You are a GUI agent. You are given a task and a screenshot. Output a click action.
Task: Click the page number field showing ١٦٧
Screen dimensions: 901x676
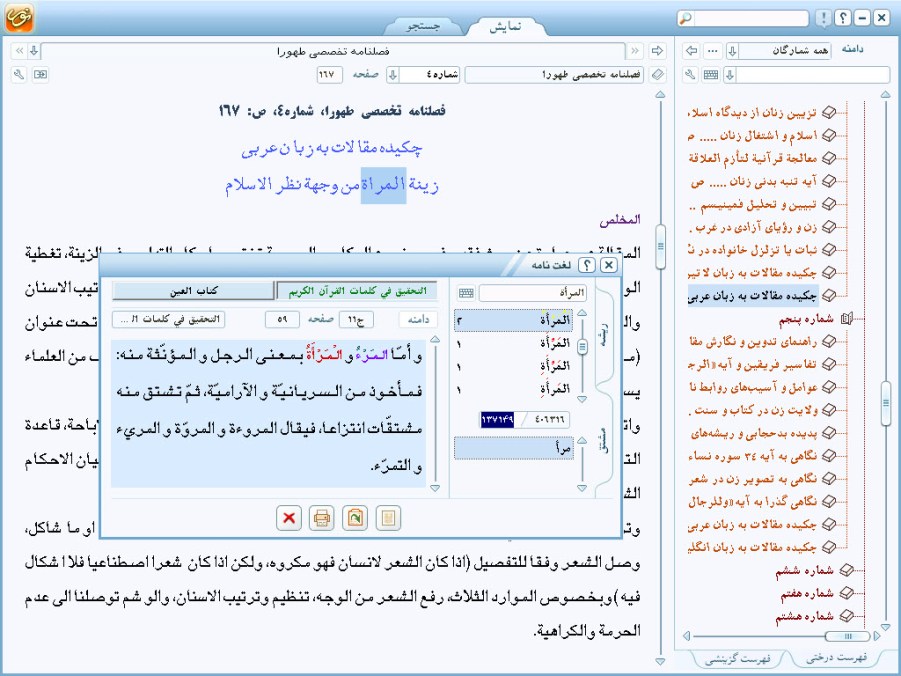329,75
